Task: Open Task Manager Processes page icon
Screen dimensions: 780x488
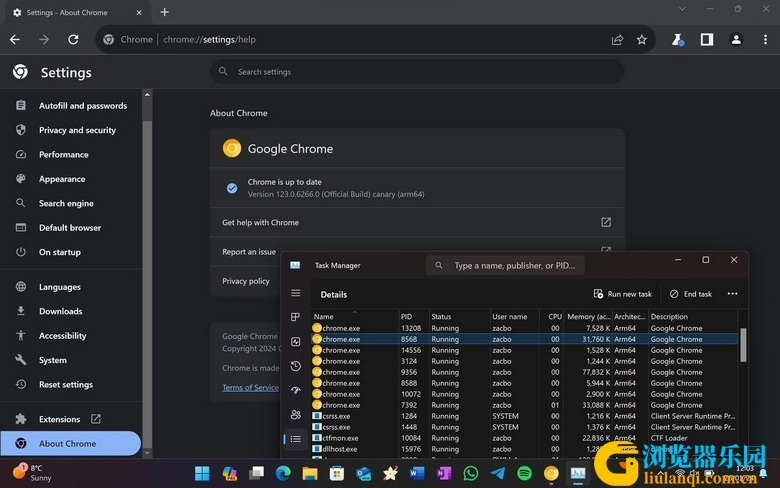Action: [295, 317]
